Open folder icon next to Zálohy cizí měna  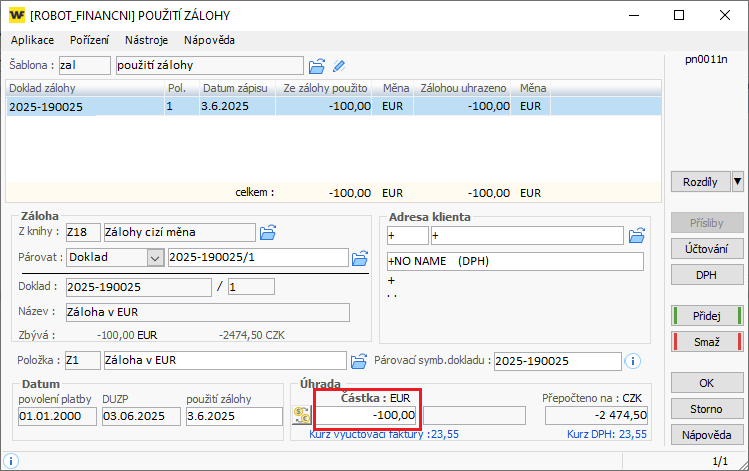(x=267, y=233)
